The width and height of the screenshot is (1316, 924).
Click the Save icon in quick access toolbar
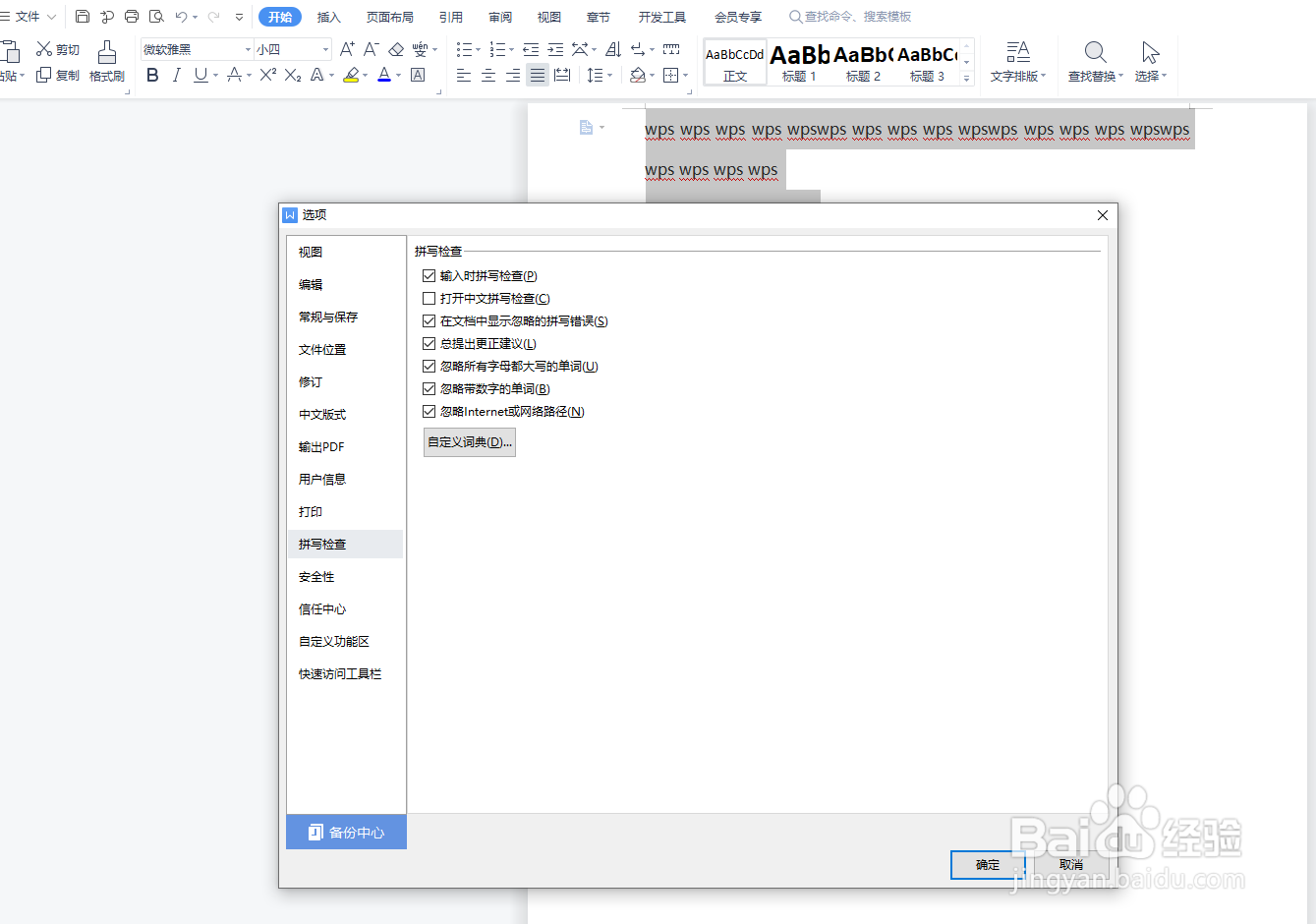[83, 17]
